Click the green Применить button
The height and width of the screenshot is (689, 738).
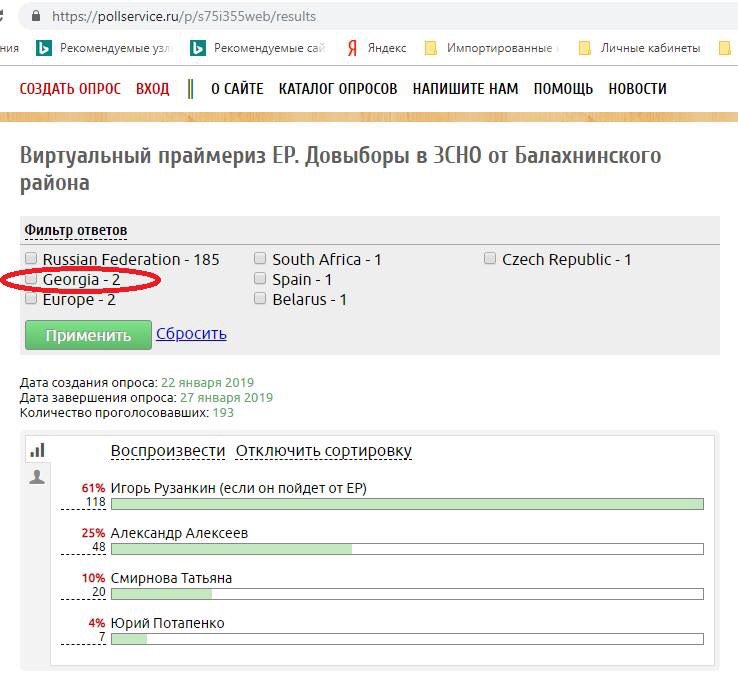click(88, 335)
